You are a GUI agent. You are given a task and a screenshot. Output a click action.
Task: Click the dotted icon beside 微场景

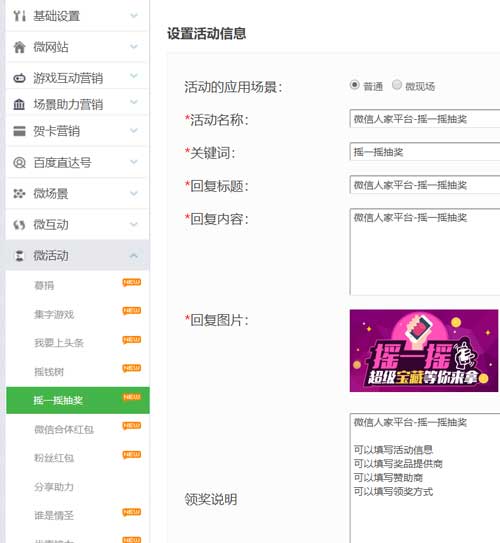pos(19,193)
